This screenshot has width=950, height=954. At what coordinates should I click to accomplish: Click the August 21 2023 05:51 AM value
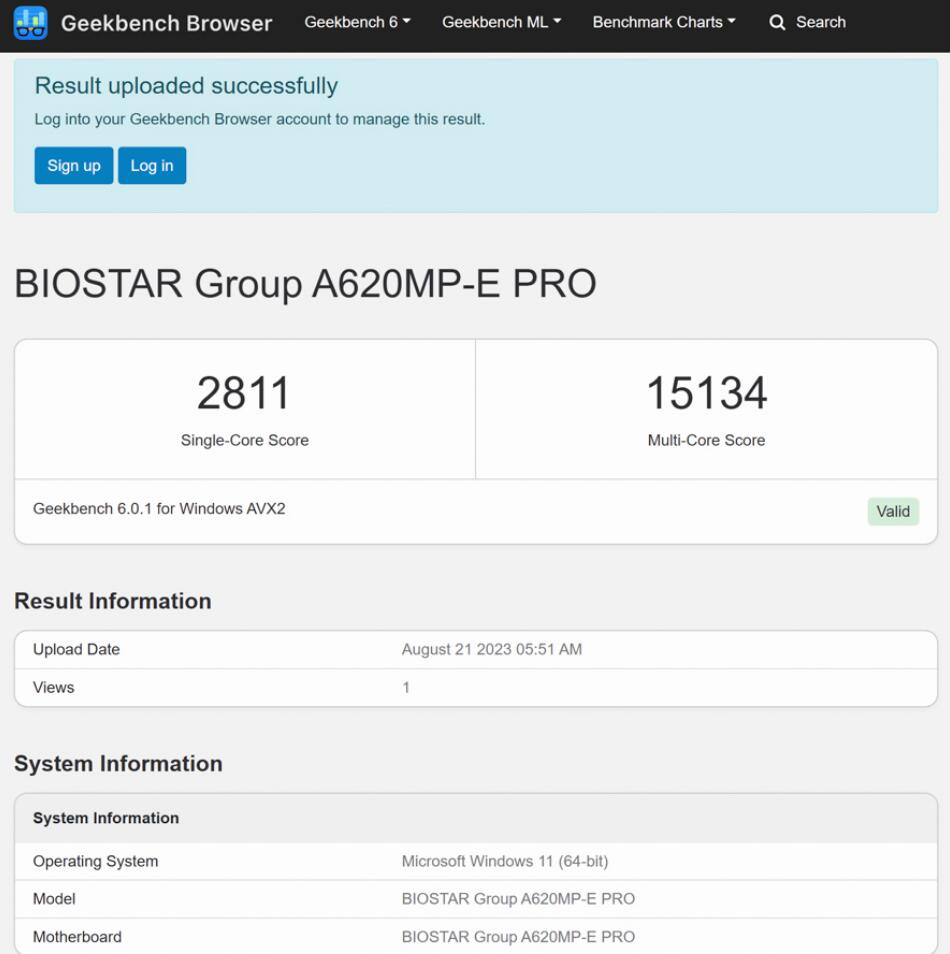492,649
